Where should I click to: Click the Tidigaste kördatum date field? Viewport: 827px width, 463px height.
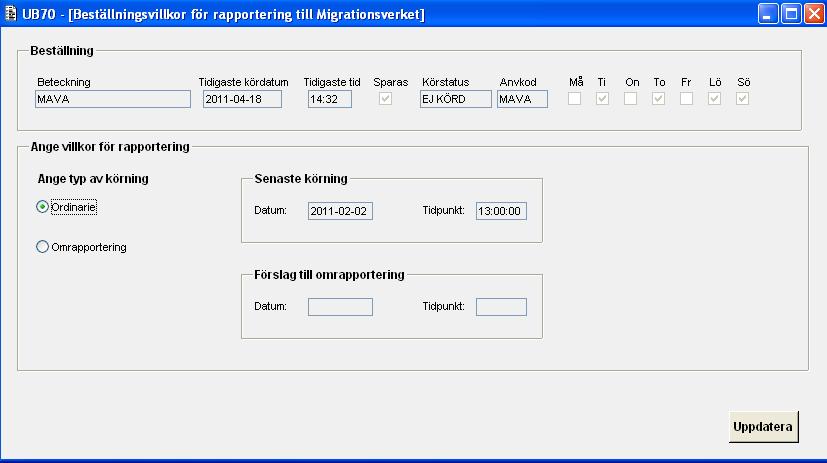(242, 99)
